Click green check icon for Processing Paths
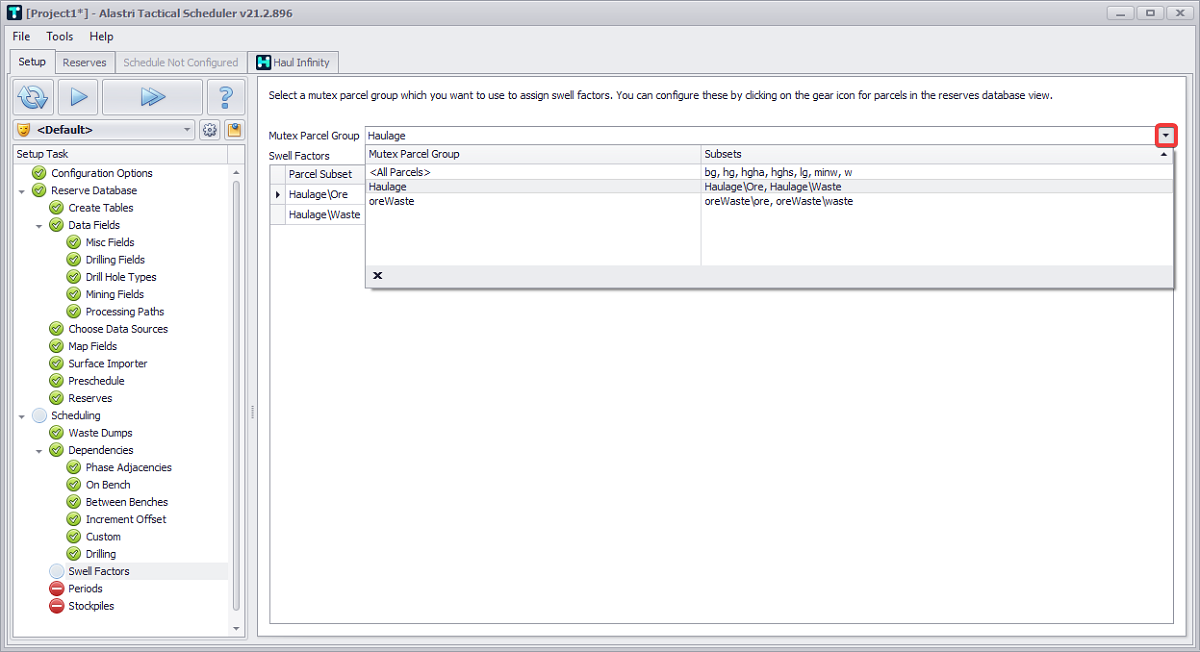1200x652 pixels. click(x=73, y=312)
